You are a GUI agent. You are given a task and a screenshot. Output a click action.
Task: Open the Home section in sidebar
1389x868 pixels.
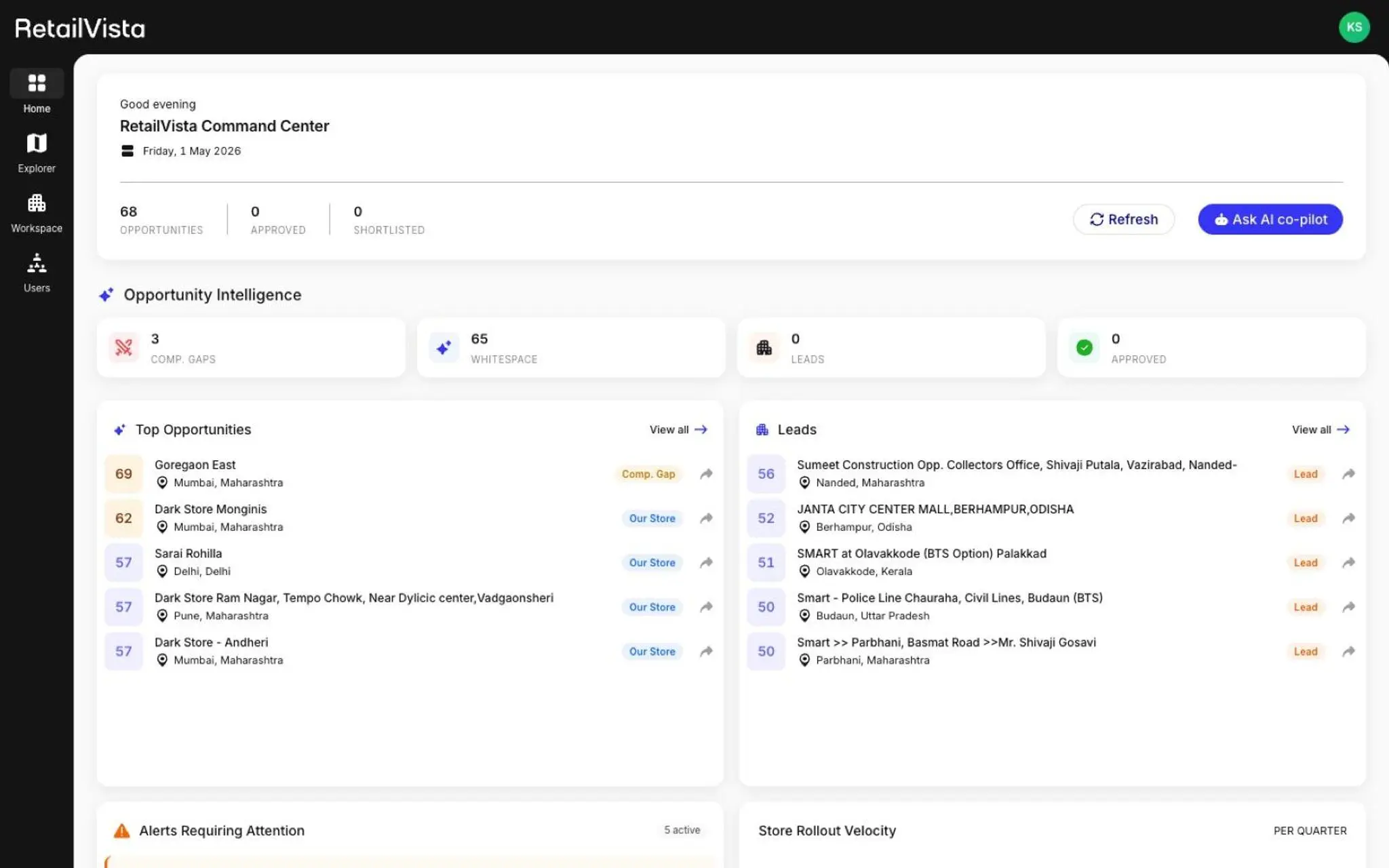point(37,92)
